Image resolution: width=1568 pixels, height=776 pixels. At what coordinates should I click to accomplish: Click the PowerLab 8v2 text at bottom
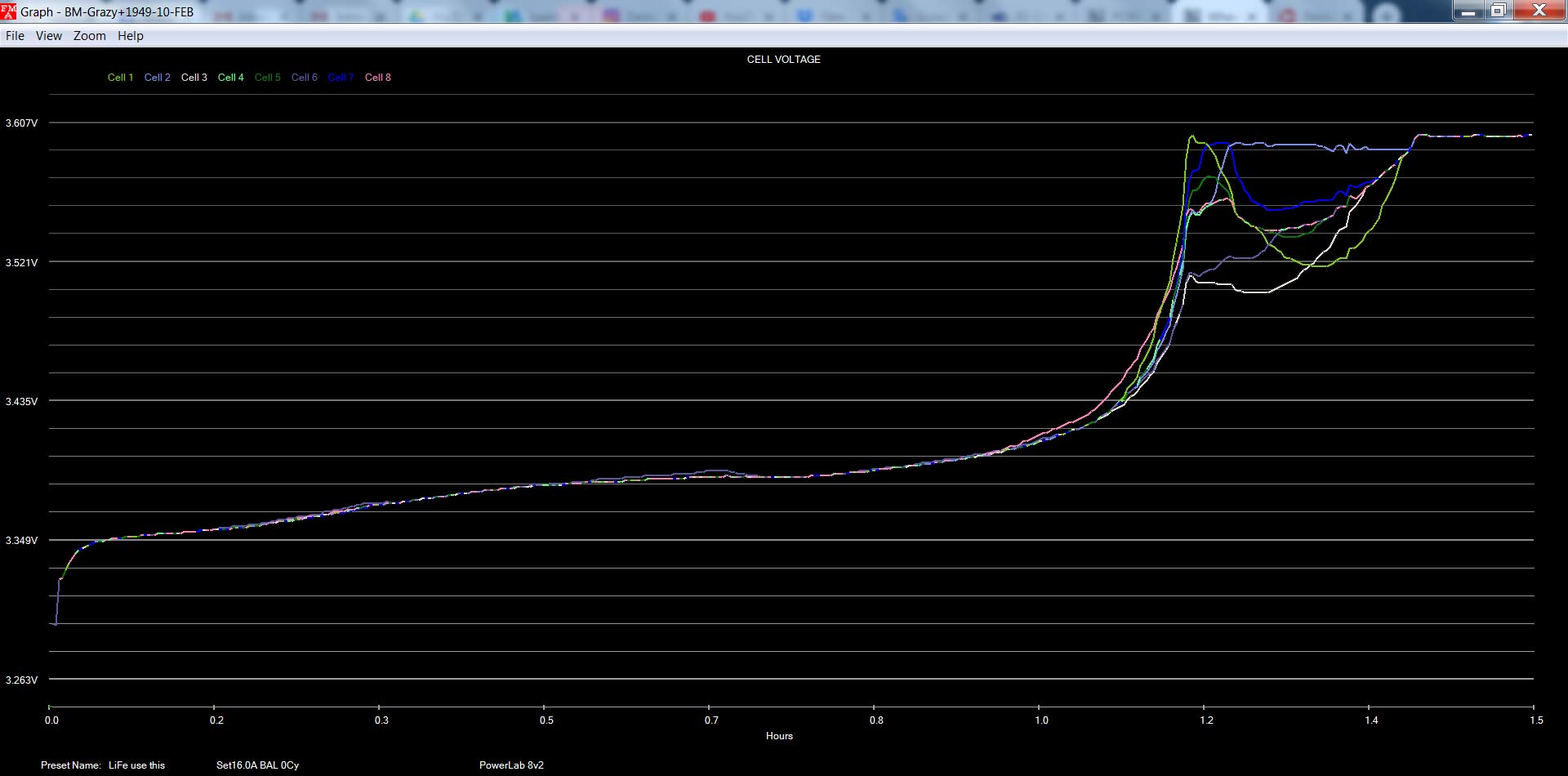pyautogui.click(x=511, y=765)
